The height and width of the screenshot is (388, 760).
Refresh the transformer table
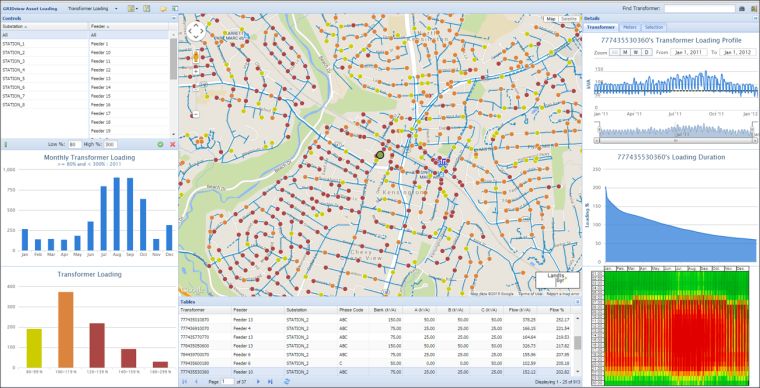[x=286, y=382]
